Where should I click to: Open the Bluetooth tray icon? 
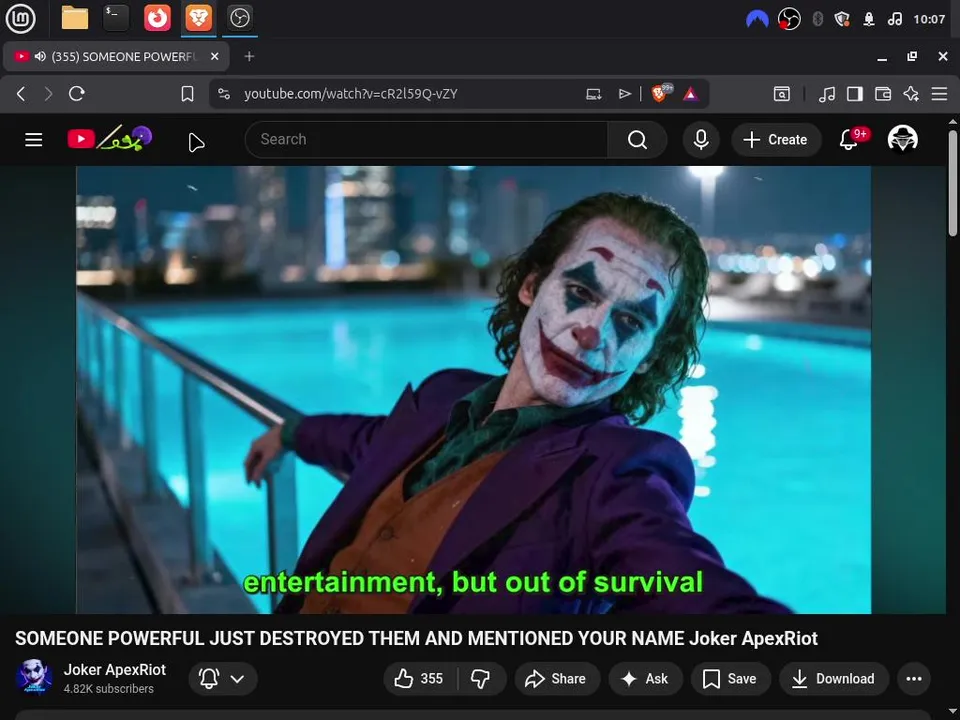coord(817,20)
